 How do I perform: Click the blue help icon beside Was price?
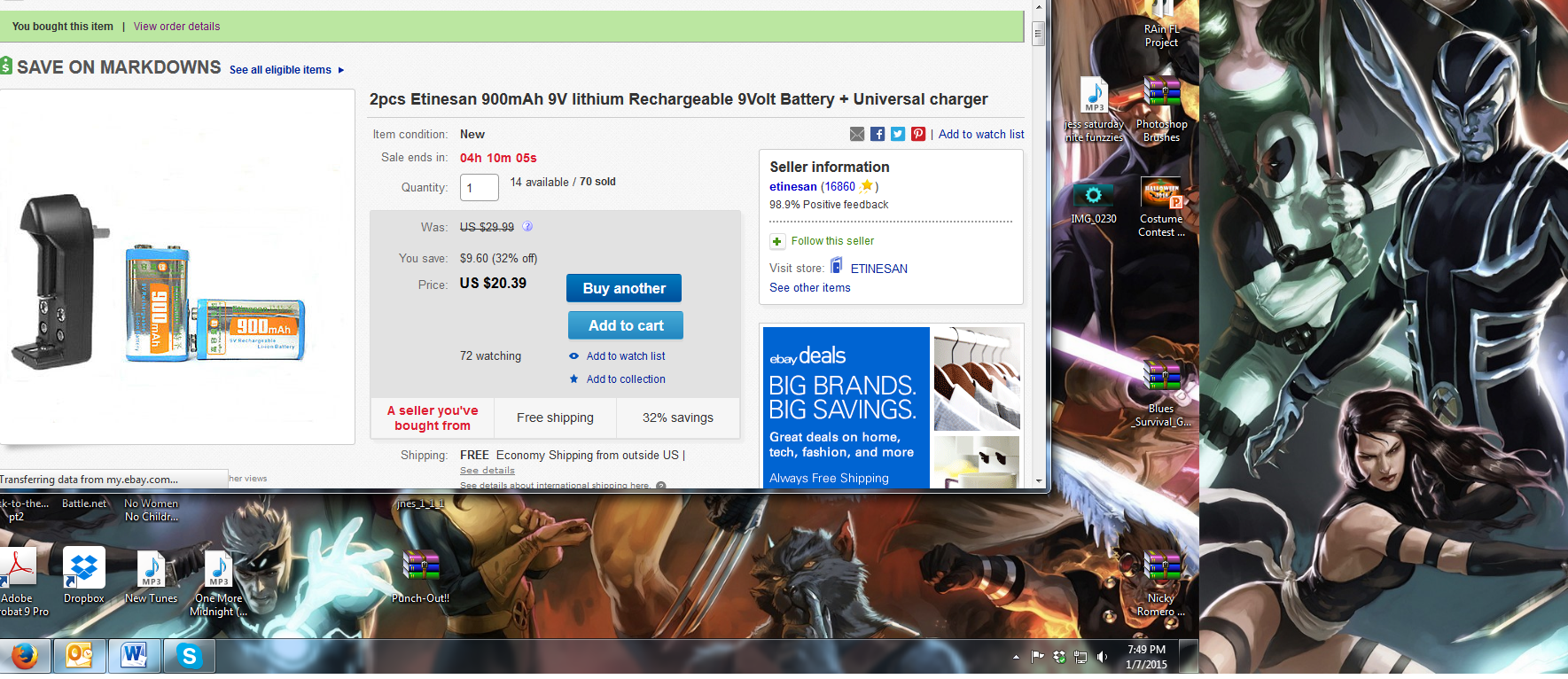click(527, 226)
